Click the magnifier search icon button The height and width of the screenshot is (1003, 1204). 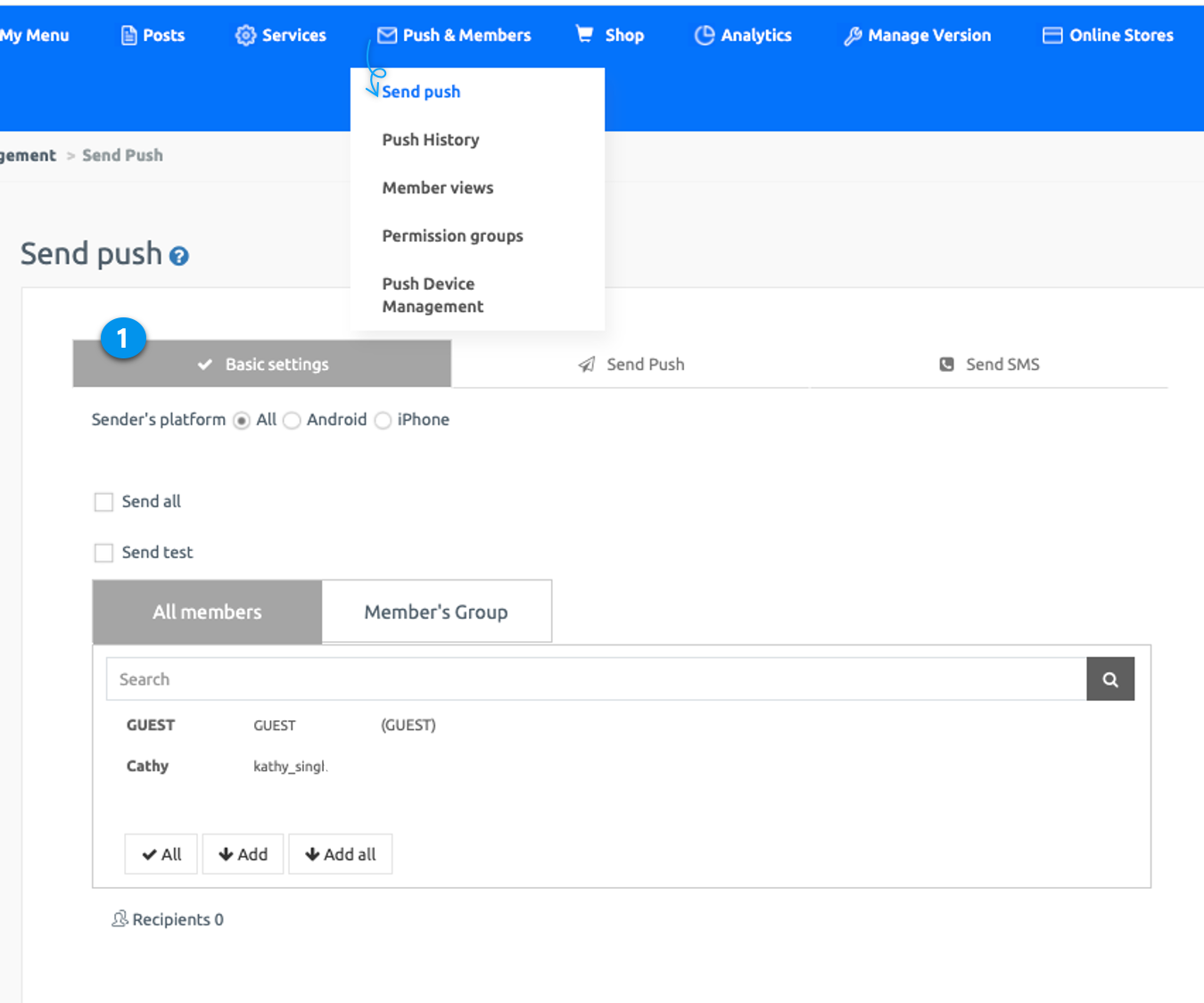(x=1109, y=679)
